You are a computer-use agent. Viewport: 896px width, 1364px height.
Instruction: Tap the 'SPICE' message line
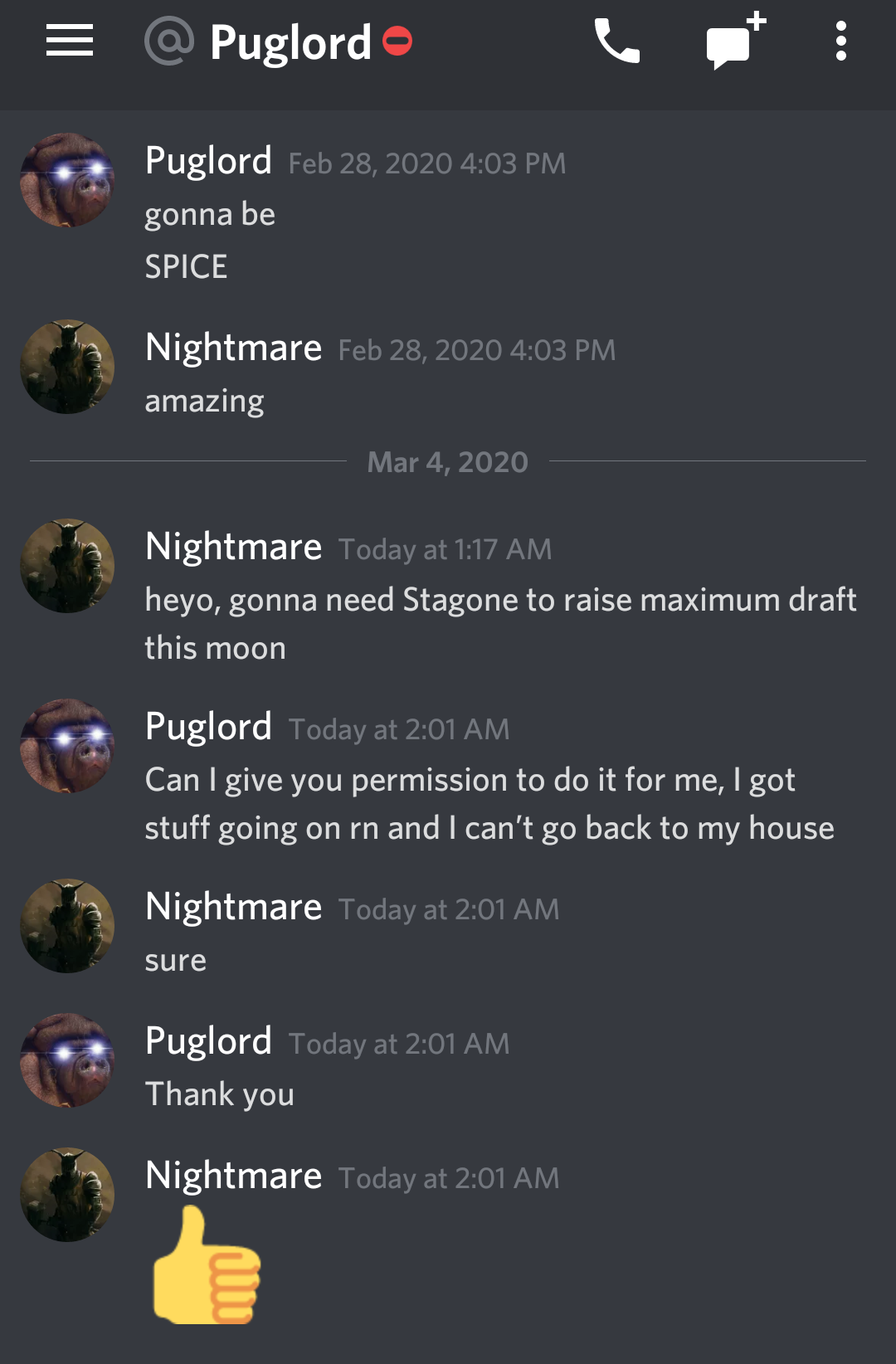point(186,266)
